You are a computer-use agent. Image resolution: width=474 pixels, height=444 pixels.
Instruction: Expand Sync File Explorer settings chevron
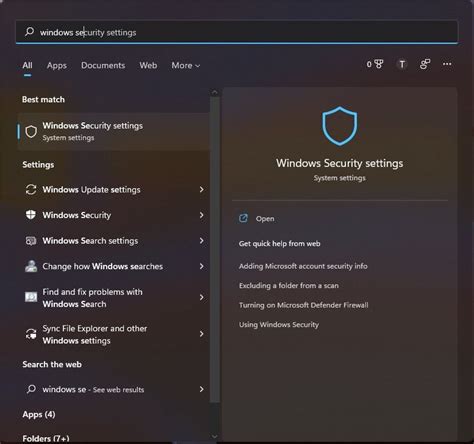click(x=201, y=334)
